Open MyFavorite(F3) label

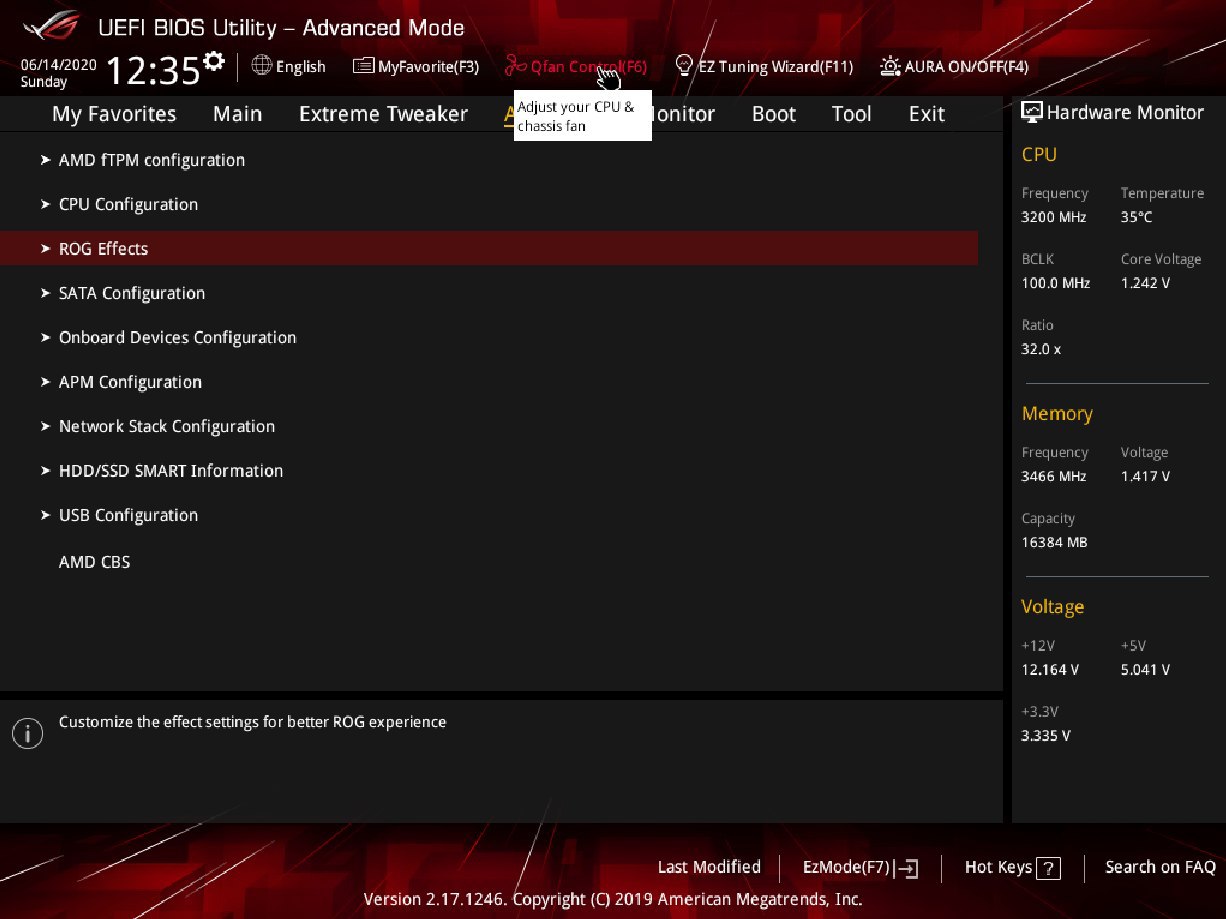(x=429, y=67)
